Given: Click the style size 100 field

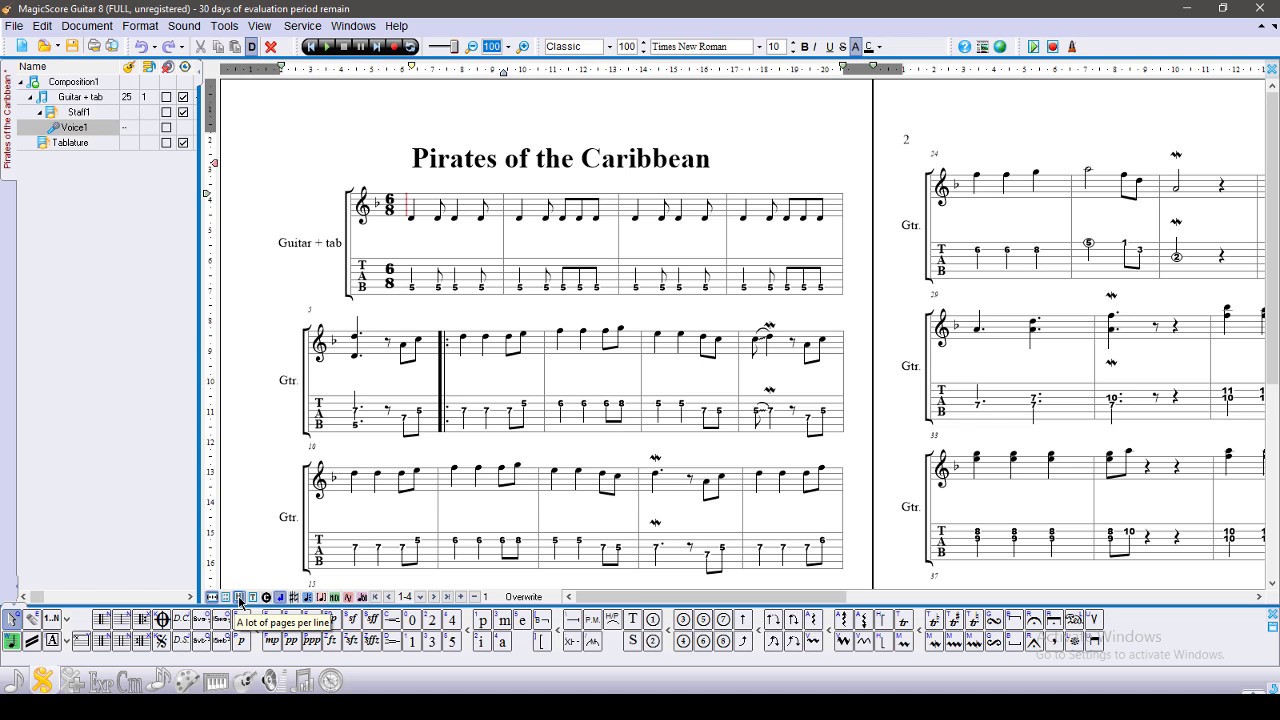Looking at the screenshot, I should [x=627, y=47].
